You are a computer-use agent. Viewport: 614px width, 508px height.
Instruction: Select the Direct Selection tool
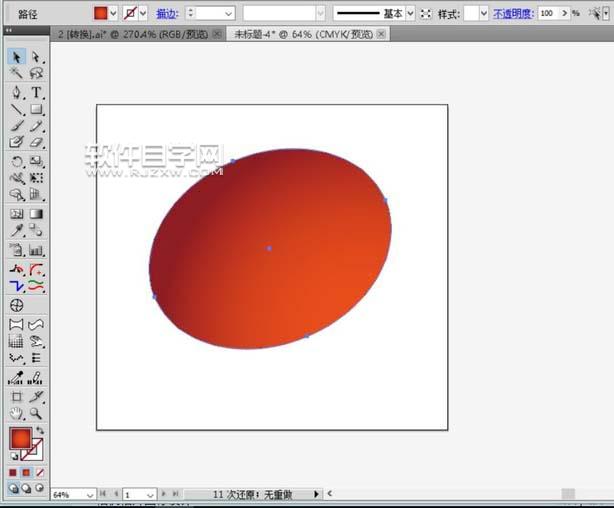pyautogui.click(x=36, y=57)
